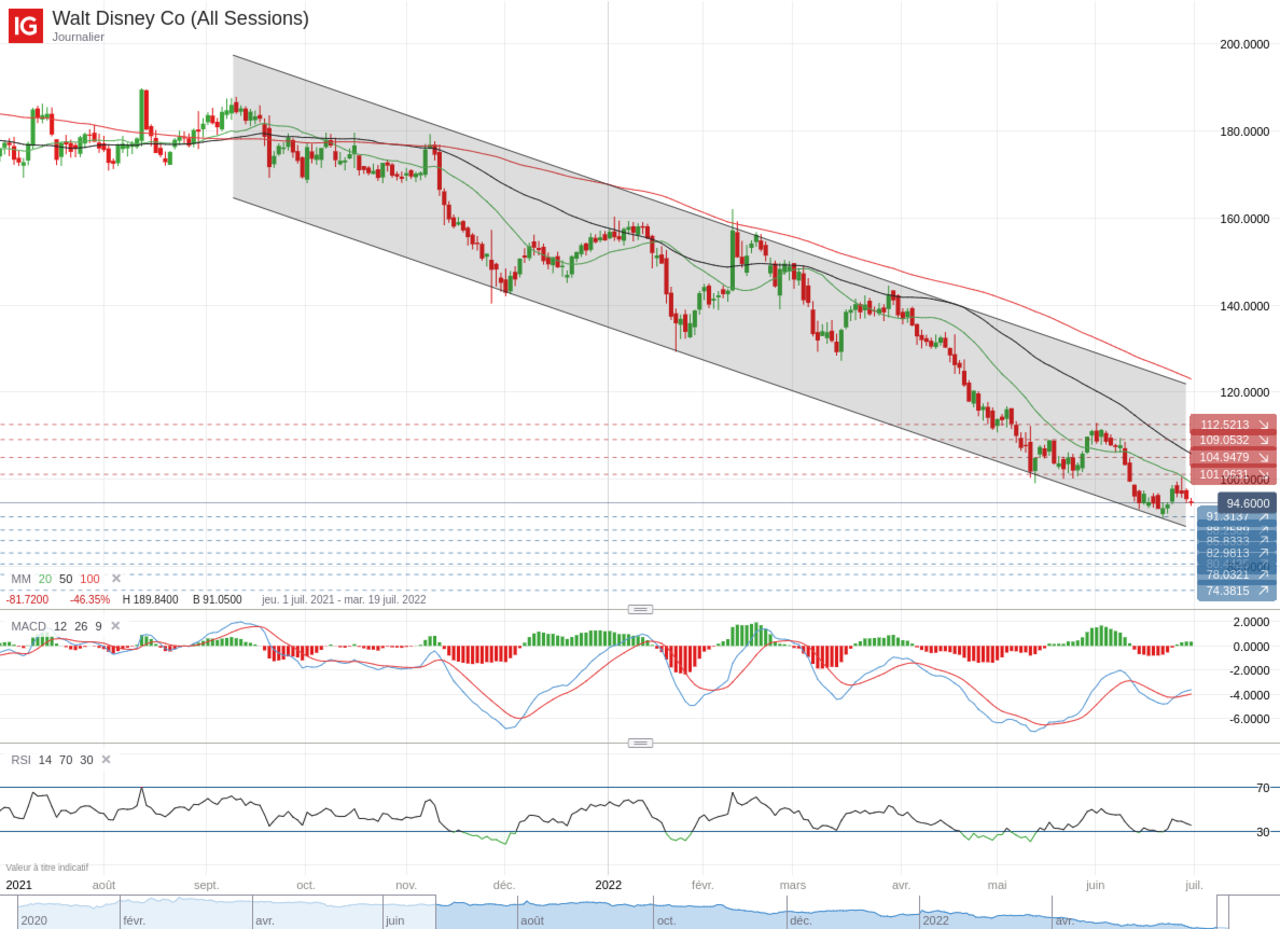Viewport: 1280px width, 929px height.
Task: Click the 94.6000 current price label
Action: point(1247,503)
